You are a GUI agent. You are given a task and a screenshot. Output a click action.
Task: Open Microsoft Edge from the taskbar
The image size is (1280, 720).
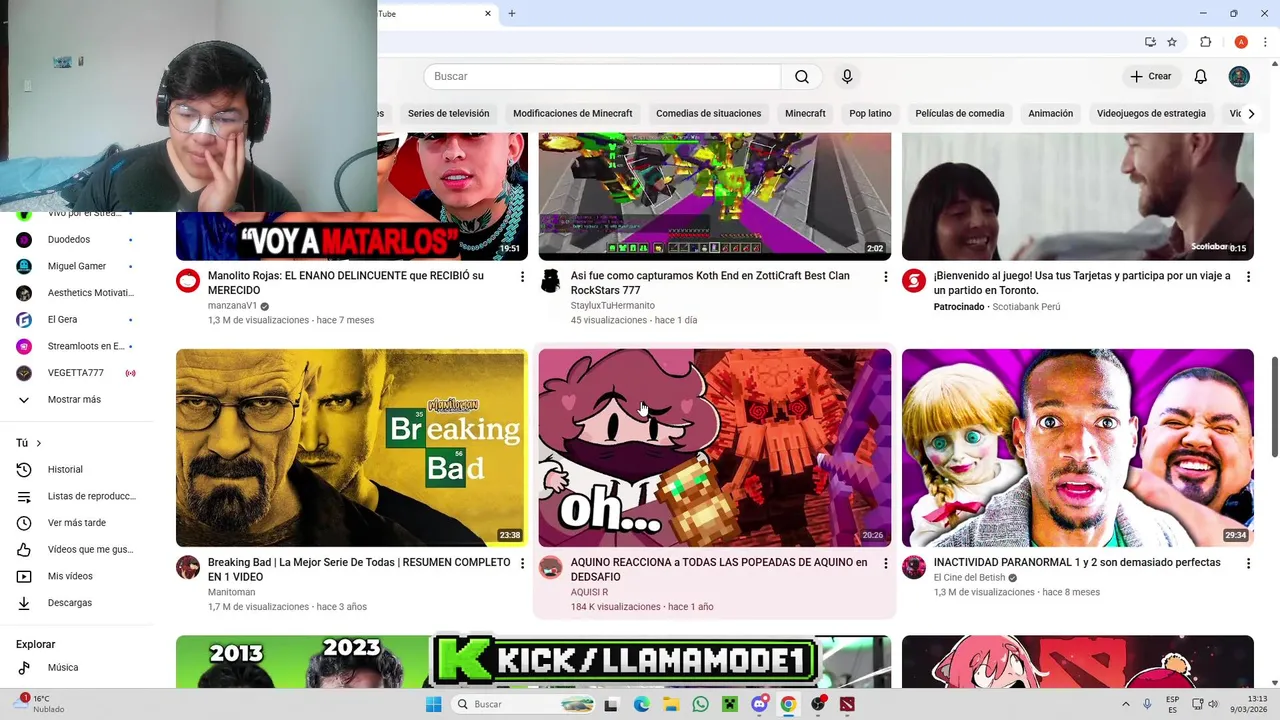click(641, 704)
